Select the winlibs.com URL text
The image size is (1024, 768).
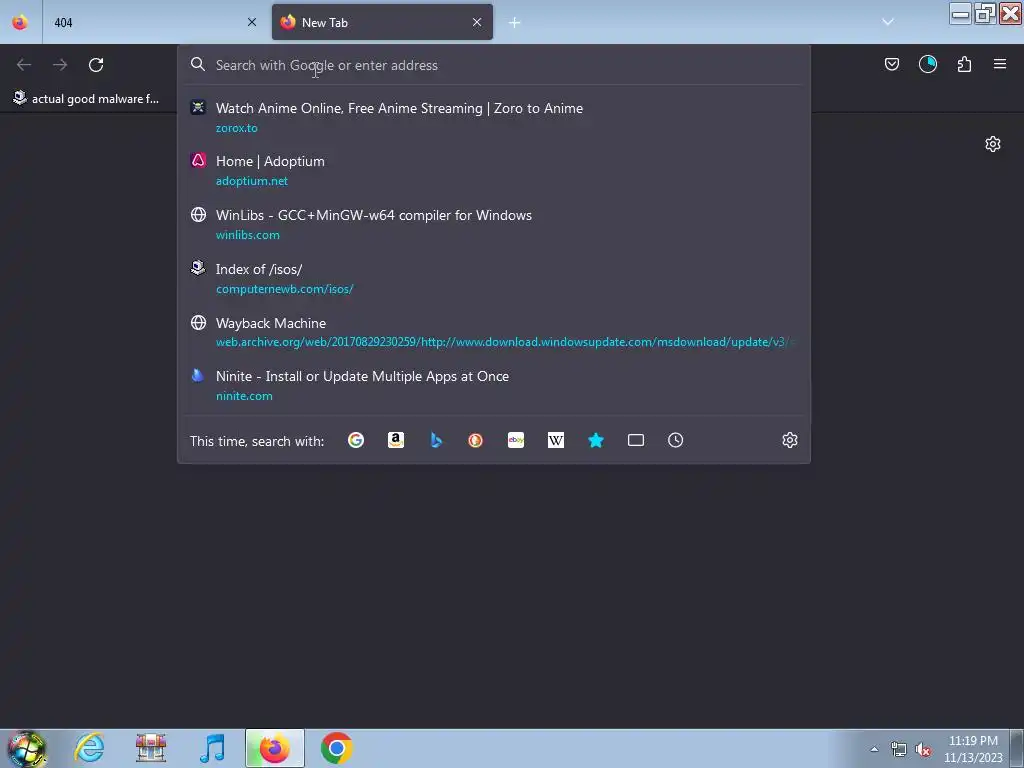(248, 235)
